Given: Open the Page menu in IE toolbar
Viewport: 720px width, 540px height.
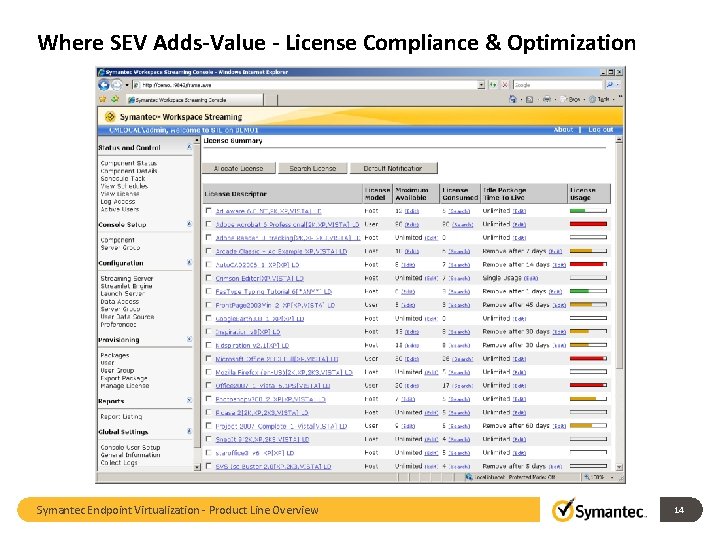Looking at the screenshot, I should [571, 99].
